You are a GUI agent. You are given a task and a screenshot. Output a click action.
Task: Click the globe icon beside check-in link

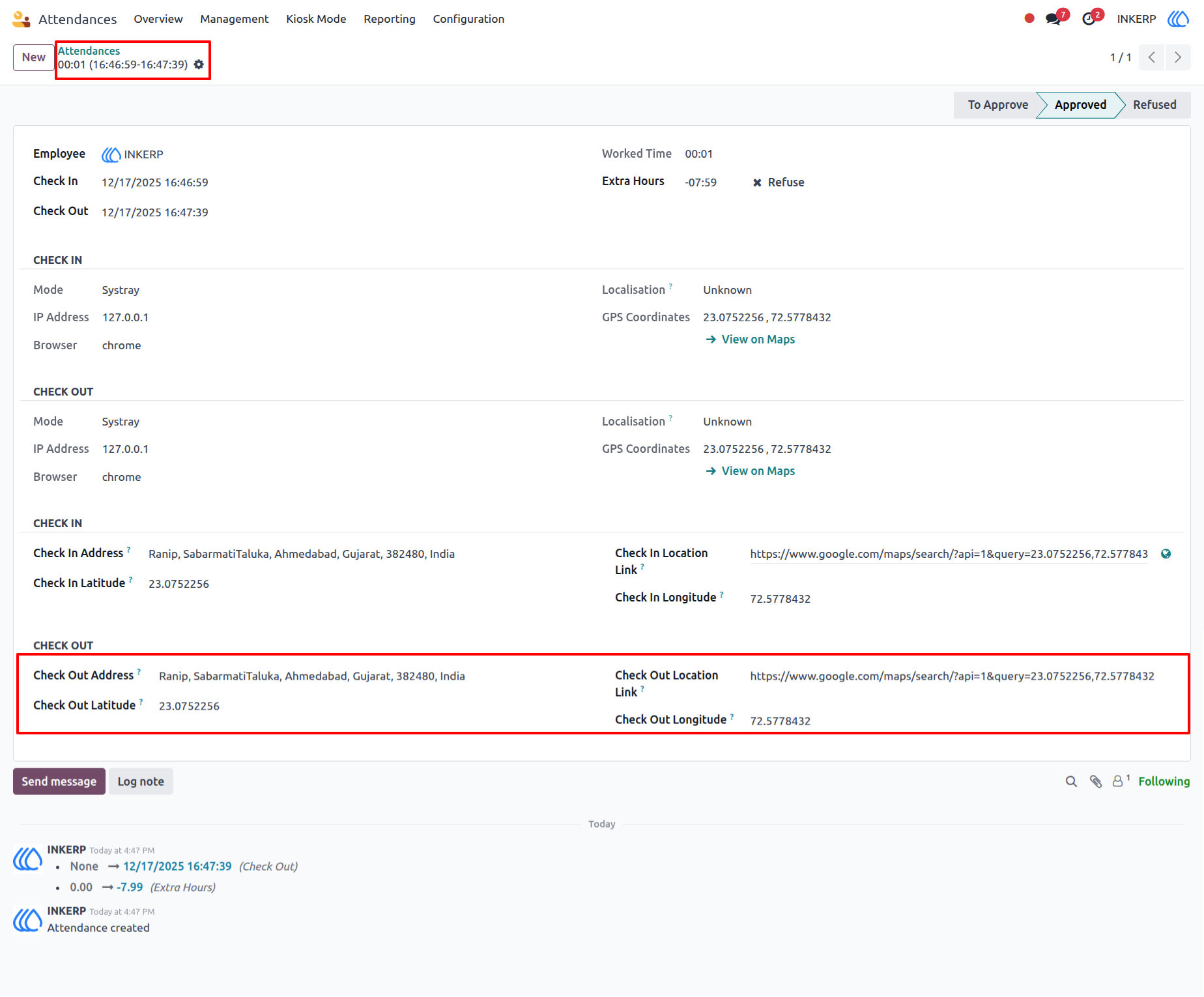pyautogui.click(x=1166, y=554)
